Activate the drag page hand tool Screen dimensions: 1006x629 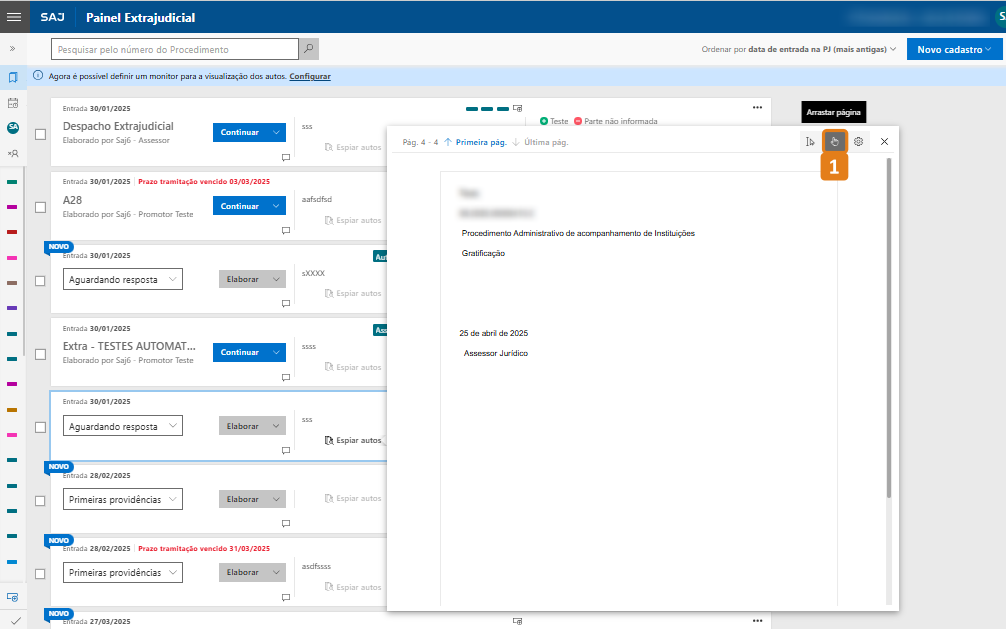point(834,142)
